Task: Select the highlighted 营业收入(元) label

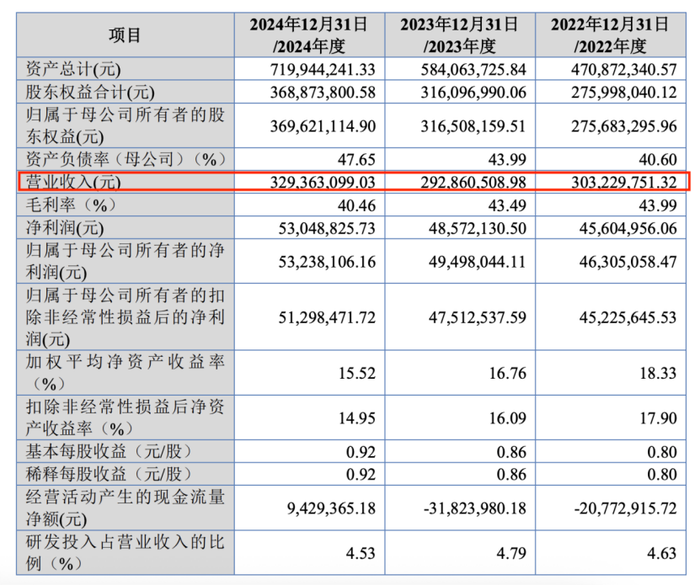Action: [73, 182]
